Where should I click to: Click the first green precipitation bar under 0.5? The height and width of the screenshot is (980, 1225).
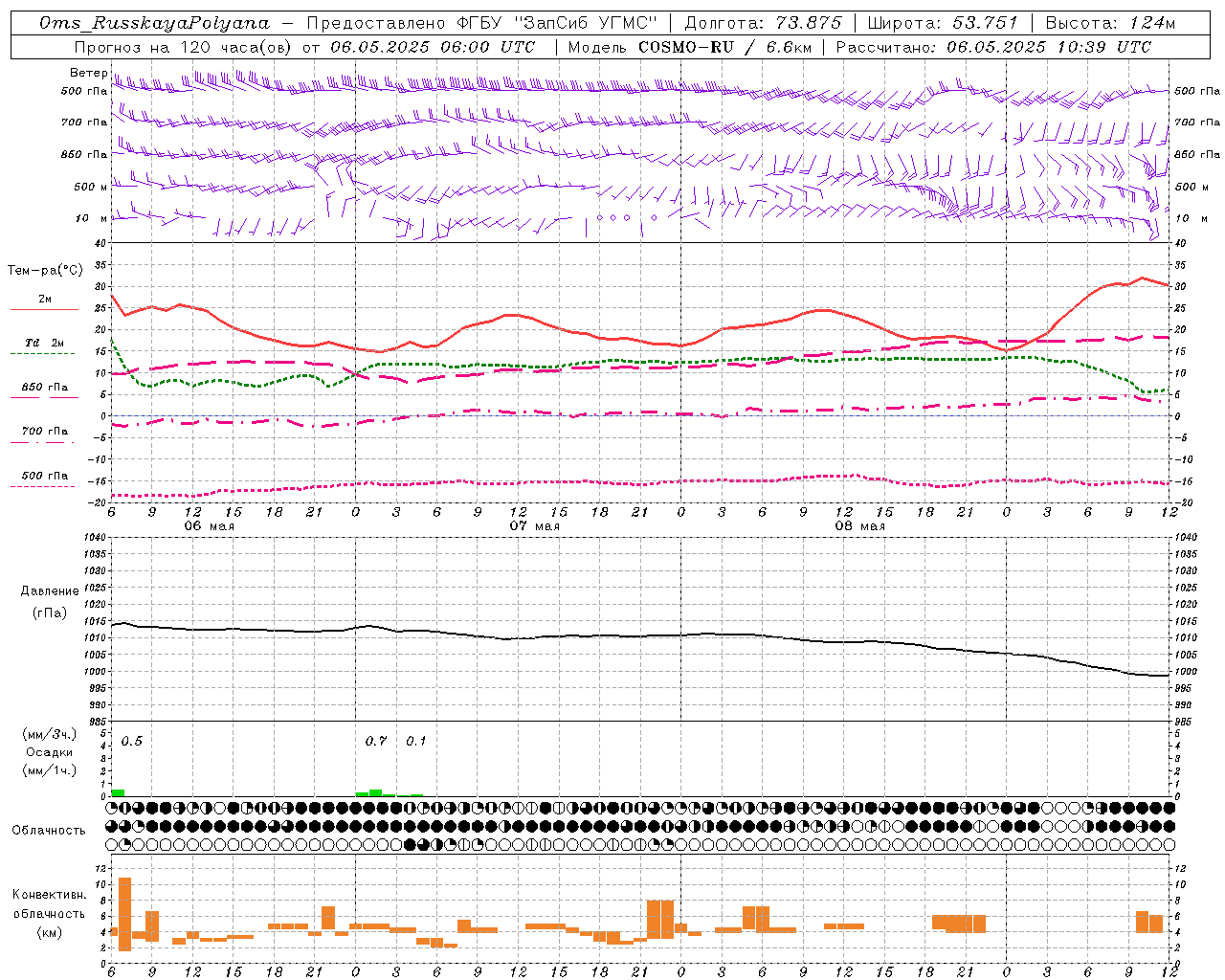pyautogui.click(x=118, y=792)
